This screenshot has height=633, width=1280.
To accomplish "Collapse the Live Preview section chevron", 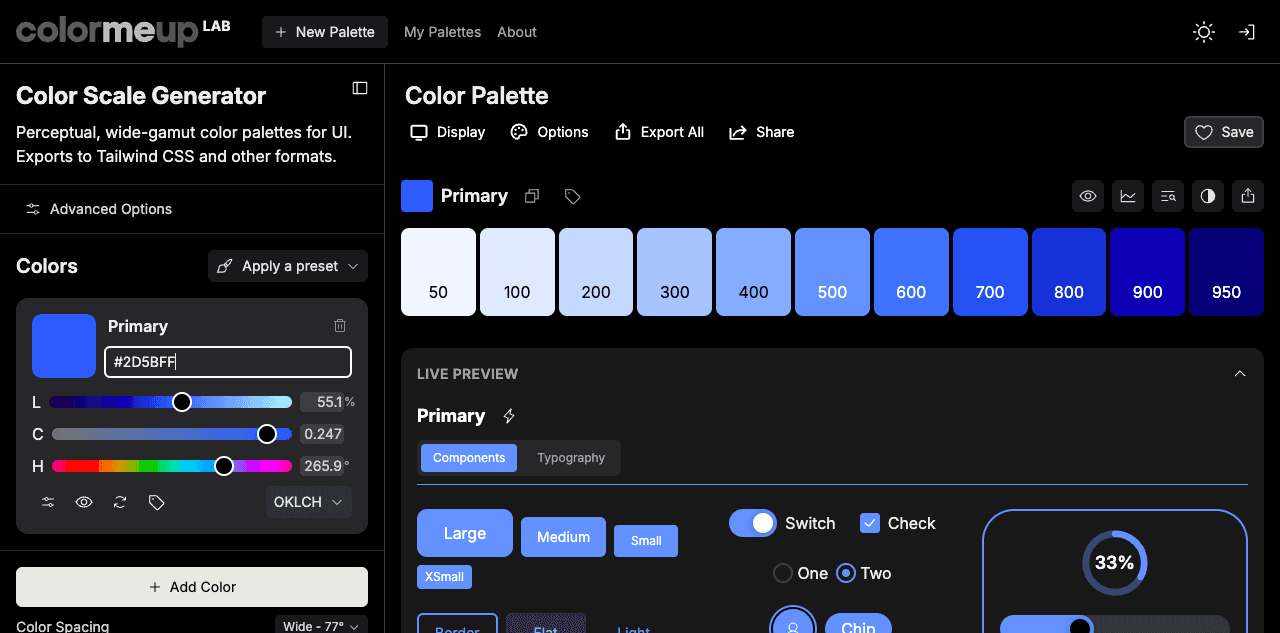I will click(1240, 374).
